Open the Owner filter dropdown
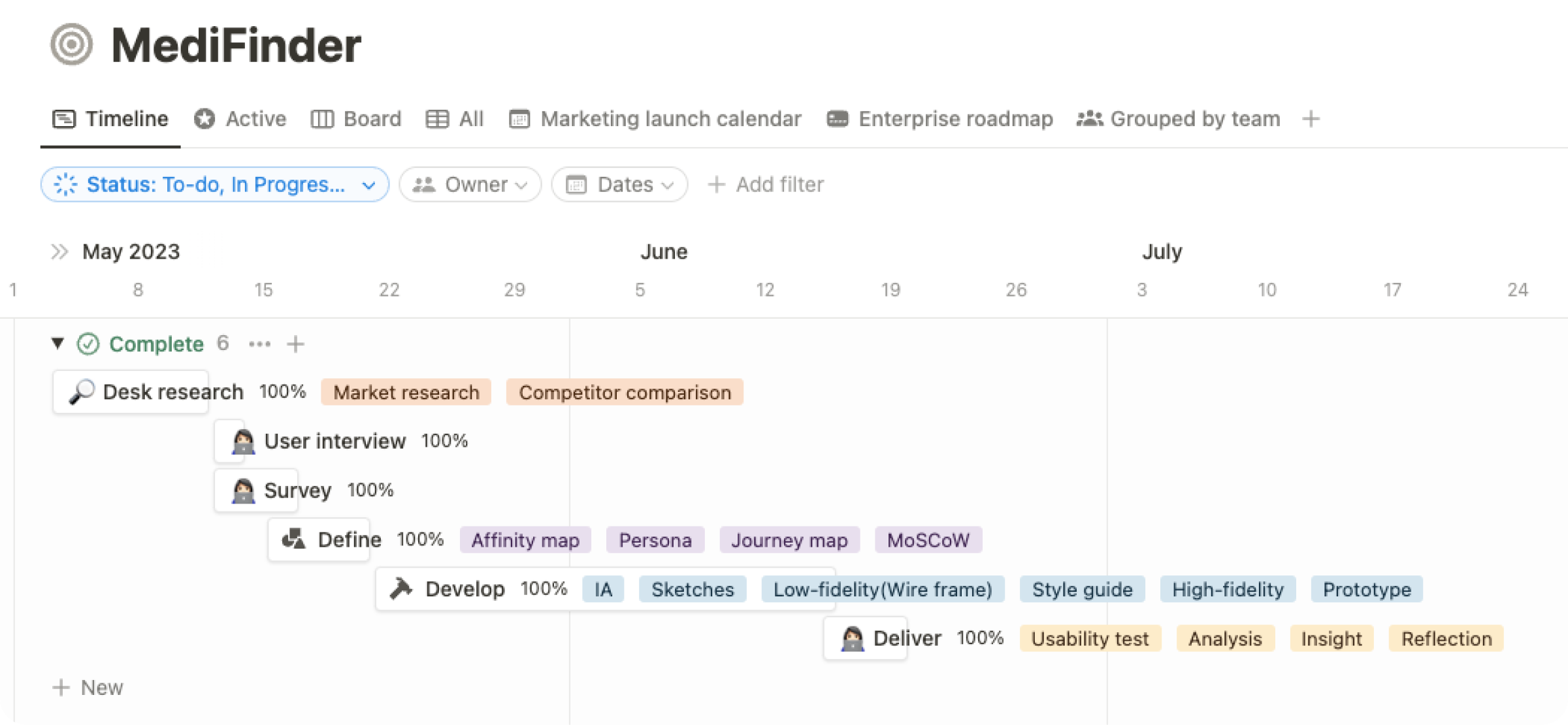The height and width of the screenshot is (725, 1568). tap(470, 185)
